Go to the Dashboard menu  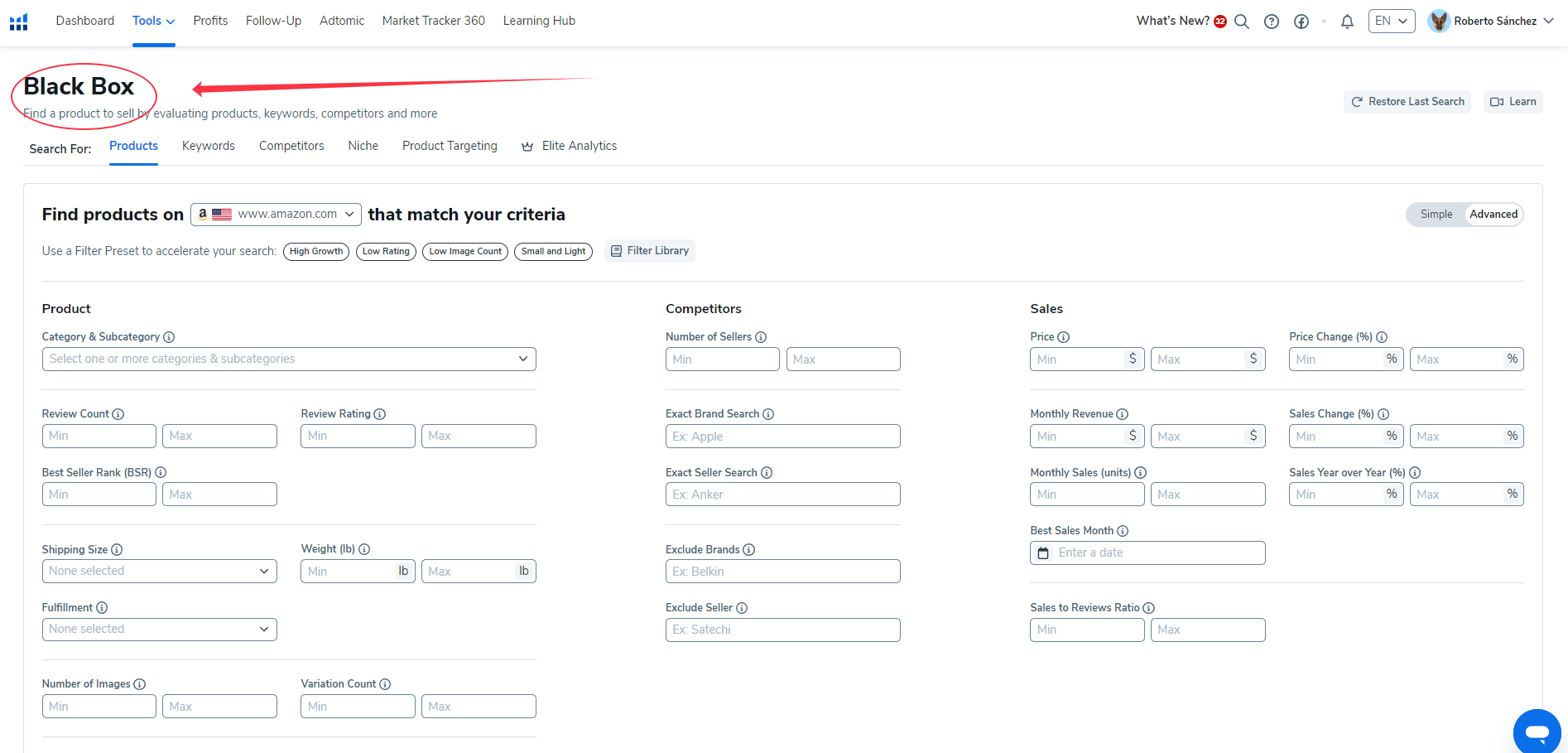click(85, 21)
